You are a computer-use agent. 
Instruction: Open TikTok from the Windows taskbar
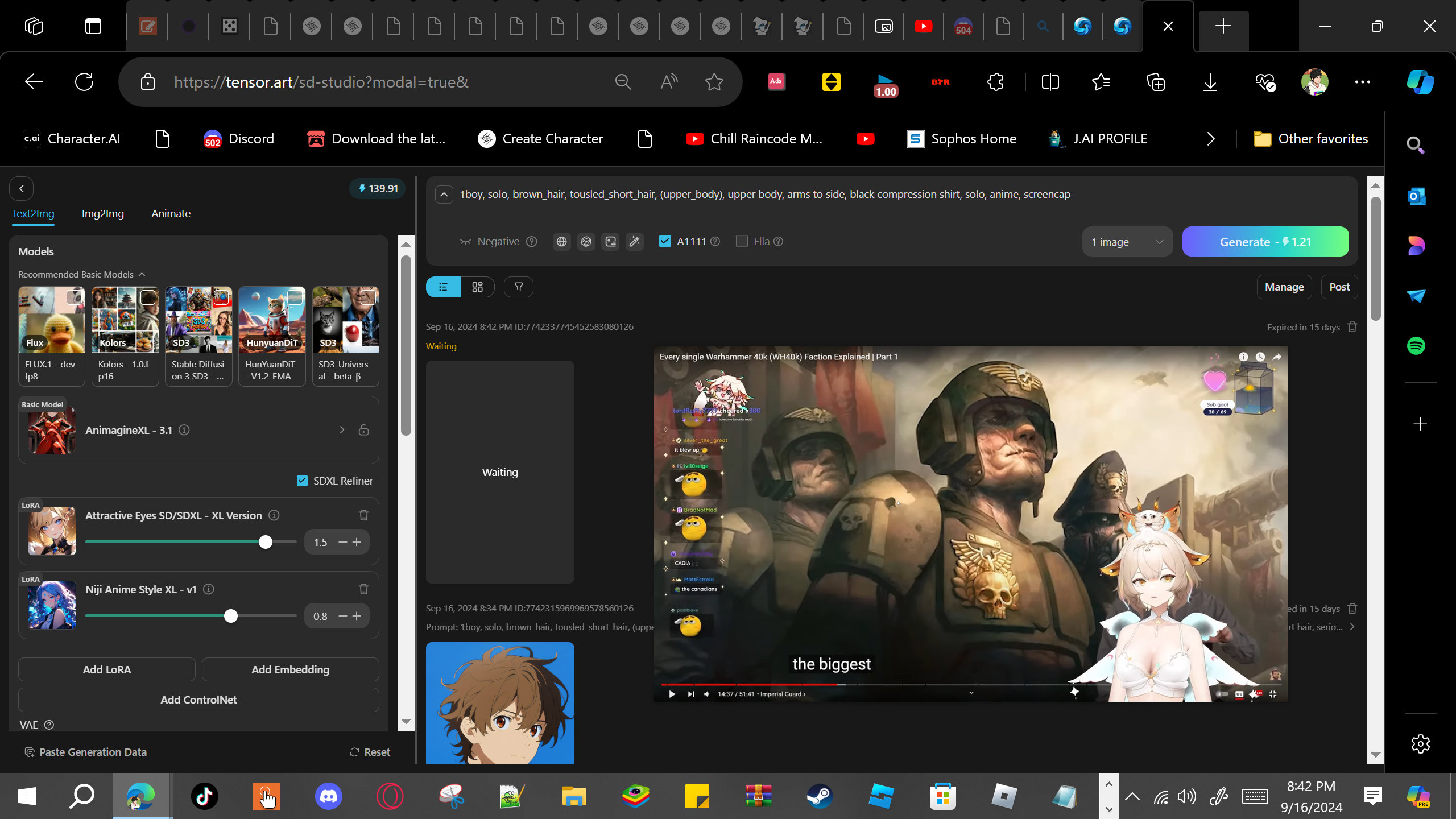(205, 796)
